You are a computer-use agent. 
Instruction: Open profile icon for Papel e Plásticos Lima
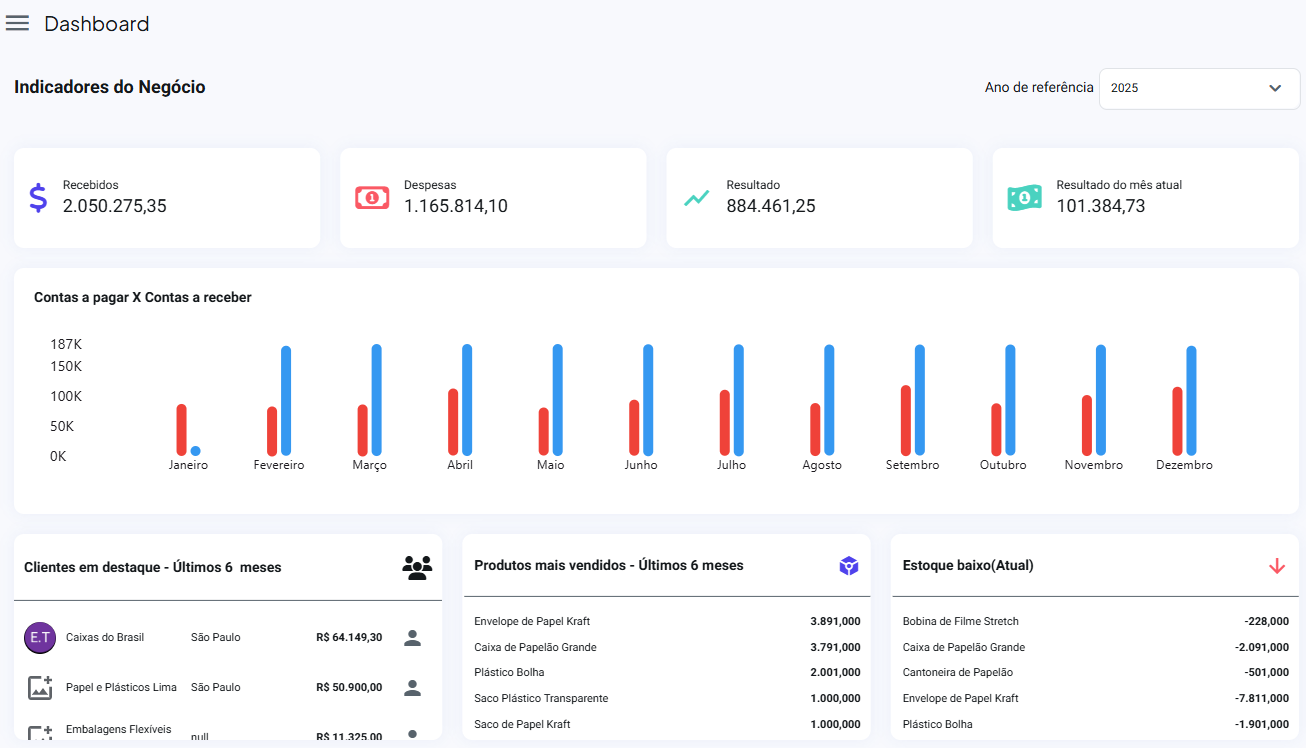tap(412, 688)
